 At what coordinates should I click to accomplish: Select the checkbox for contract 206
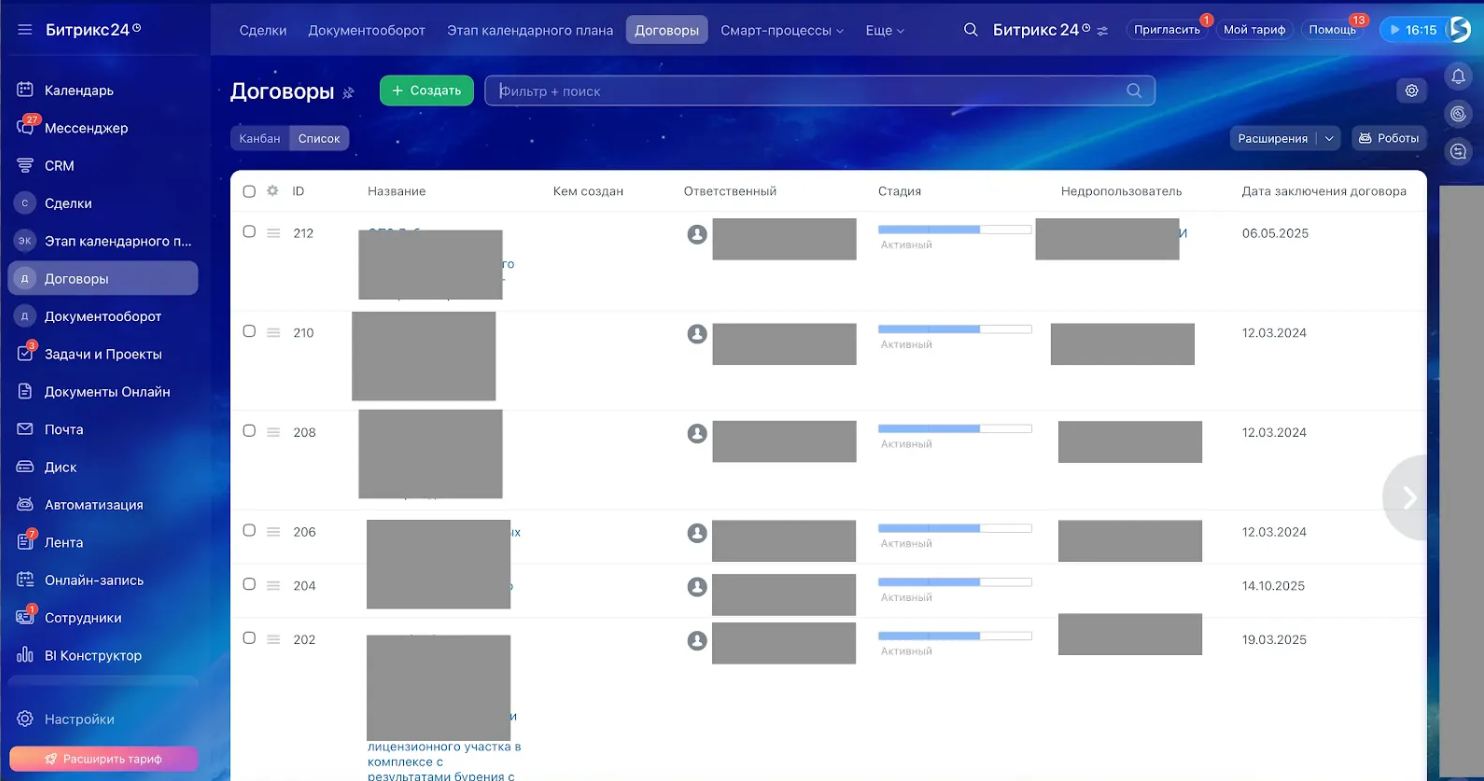(x=249, y=531)
